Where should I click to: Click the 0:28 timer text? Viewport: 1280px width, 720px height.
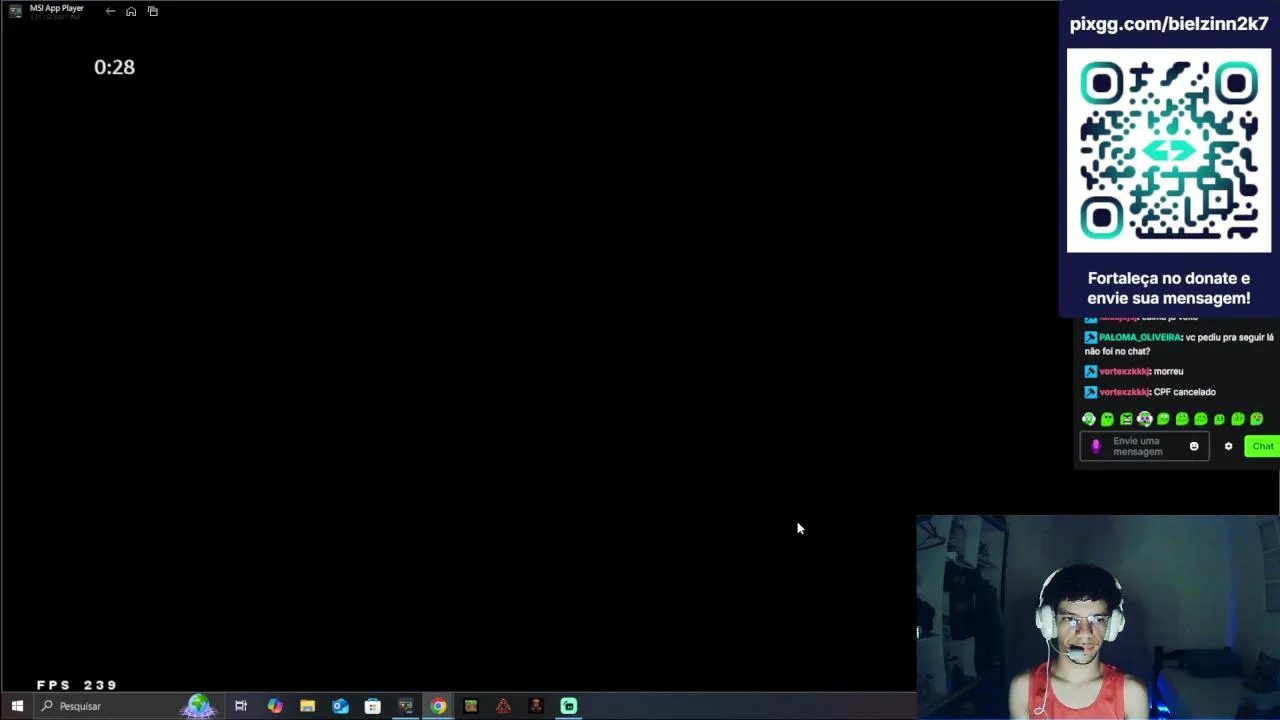coord(114,67)
